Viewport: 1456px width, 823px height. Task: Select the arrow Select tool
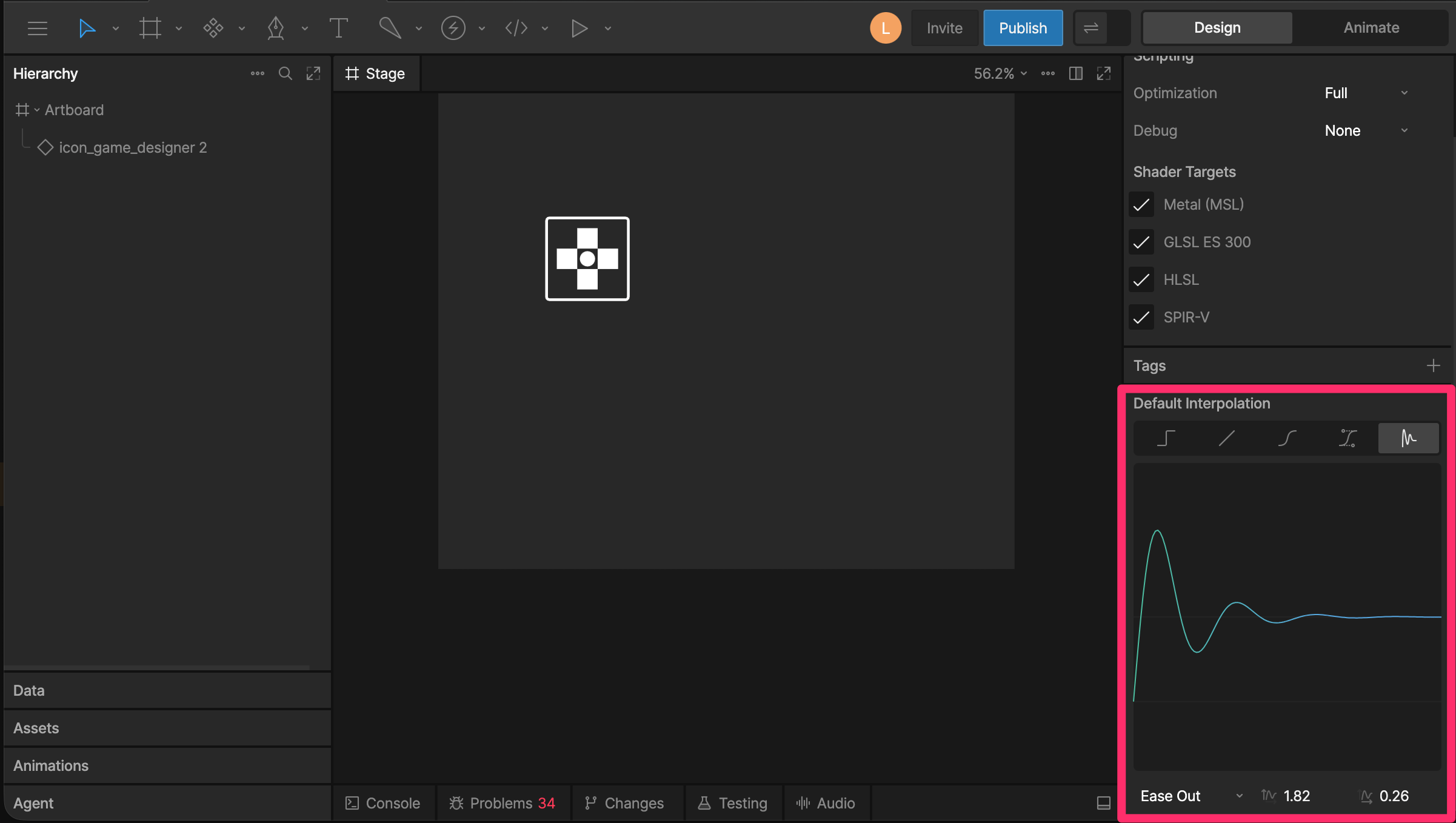pyautogui.click(x=87, y=28)
